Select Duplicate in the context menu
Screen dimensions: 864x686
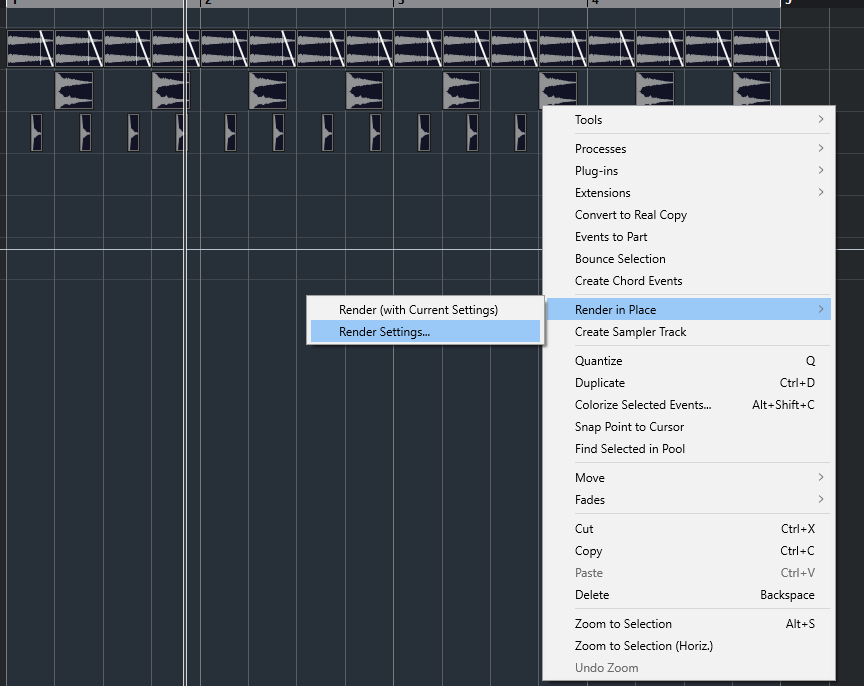tap(600, 383)
